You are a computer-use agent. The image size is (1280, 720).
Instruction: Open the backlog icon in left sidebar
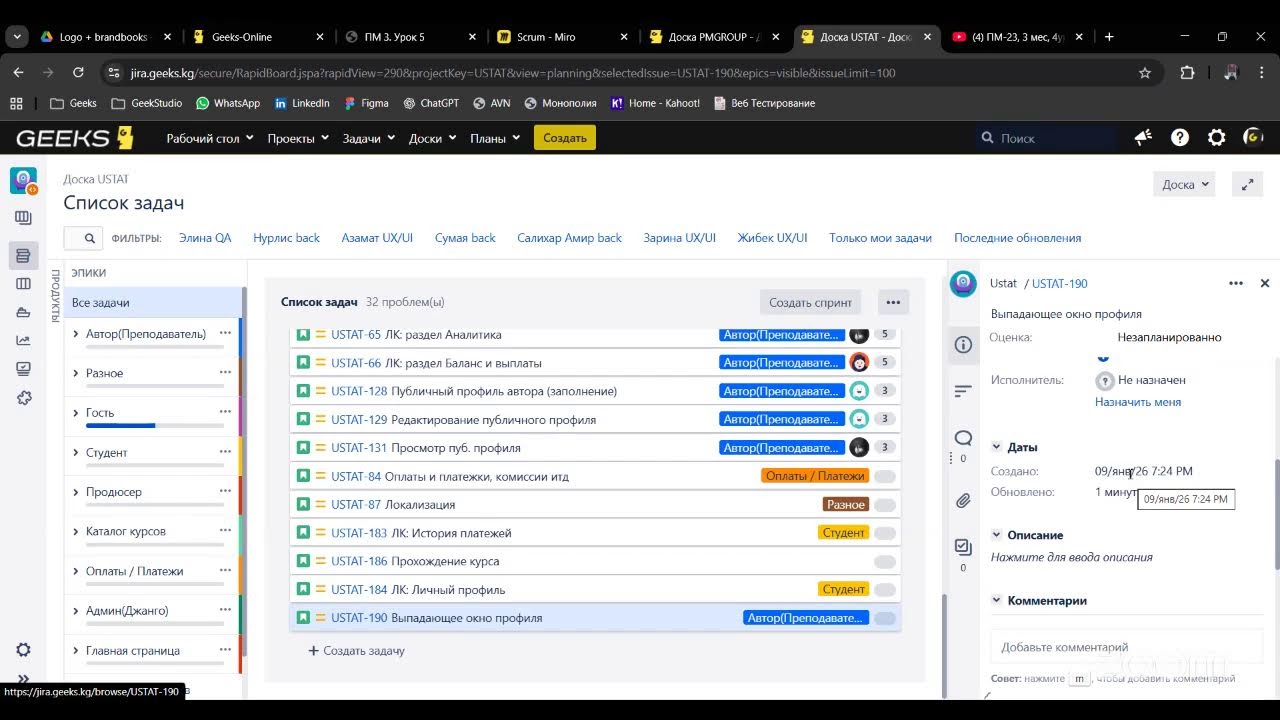point(23,256)
